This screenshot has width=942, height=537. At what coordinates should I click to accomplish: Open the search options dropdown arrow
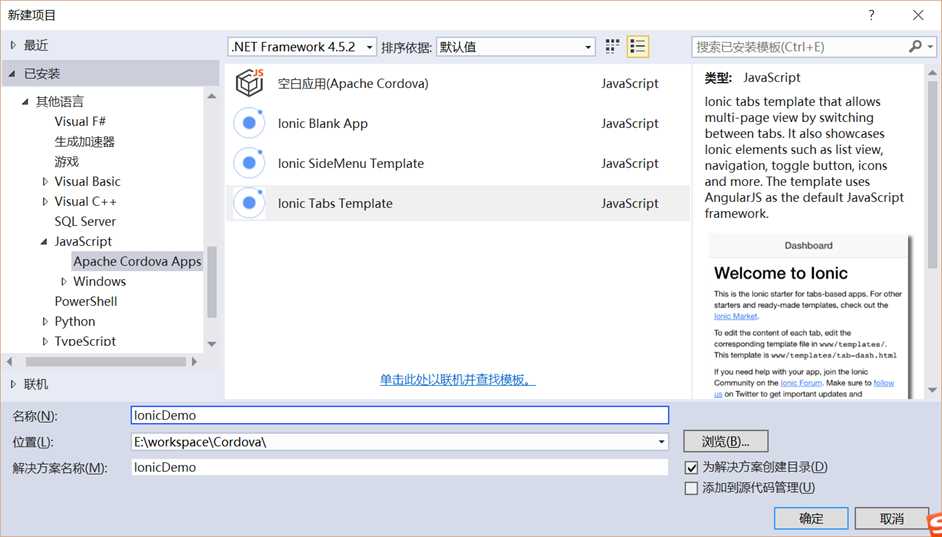coord(930,47)
